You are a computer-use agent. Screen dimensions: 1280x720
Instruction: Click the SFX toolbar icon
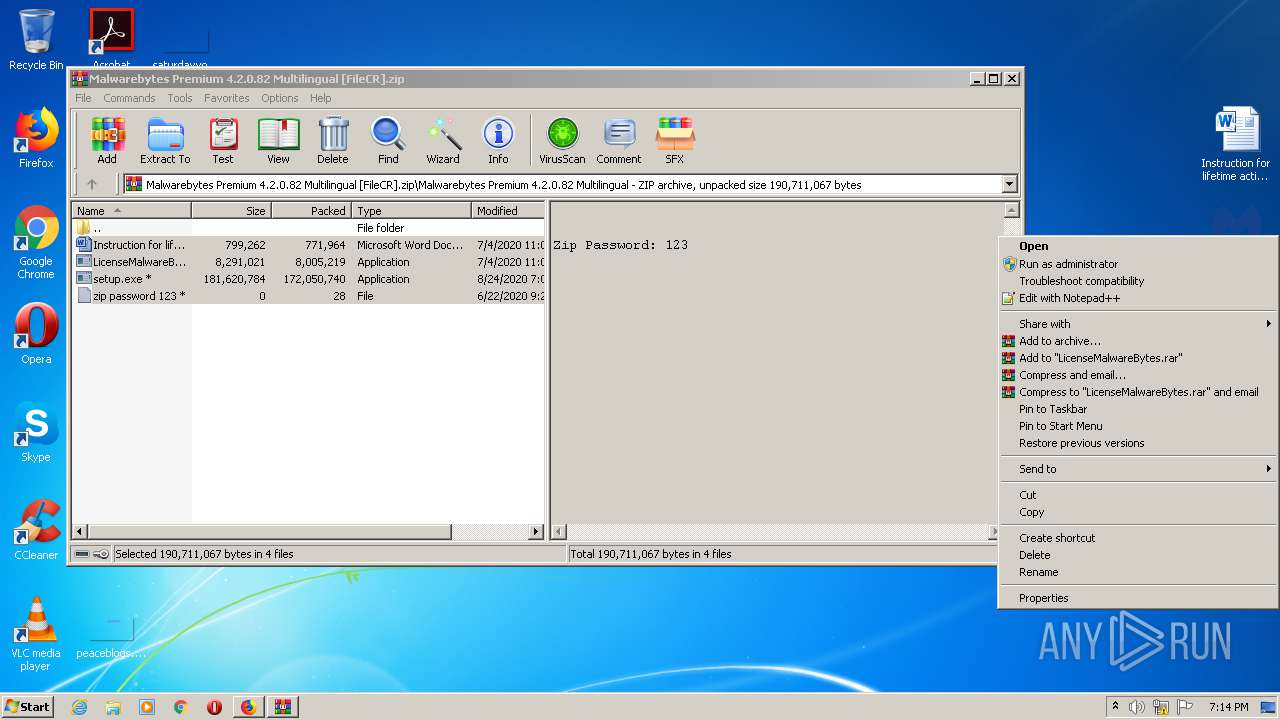[x=675, y=140]
